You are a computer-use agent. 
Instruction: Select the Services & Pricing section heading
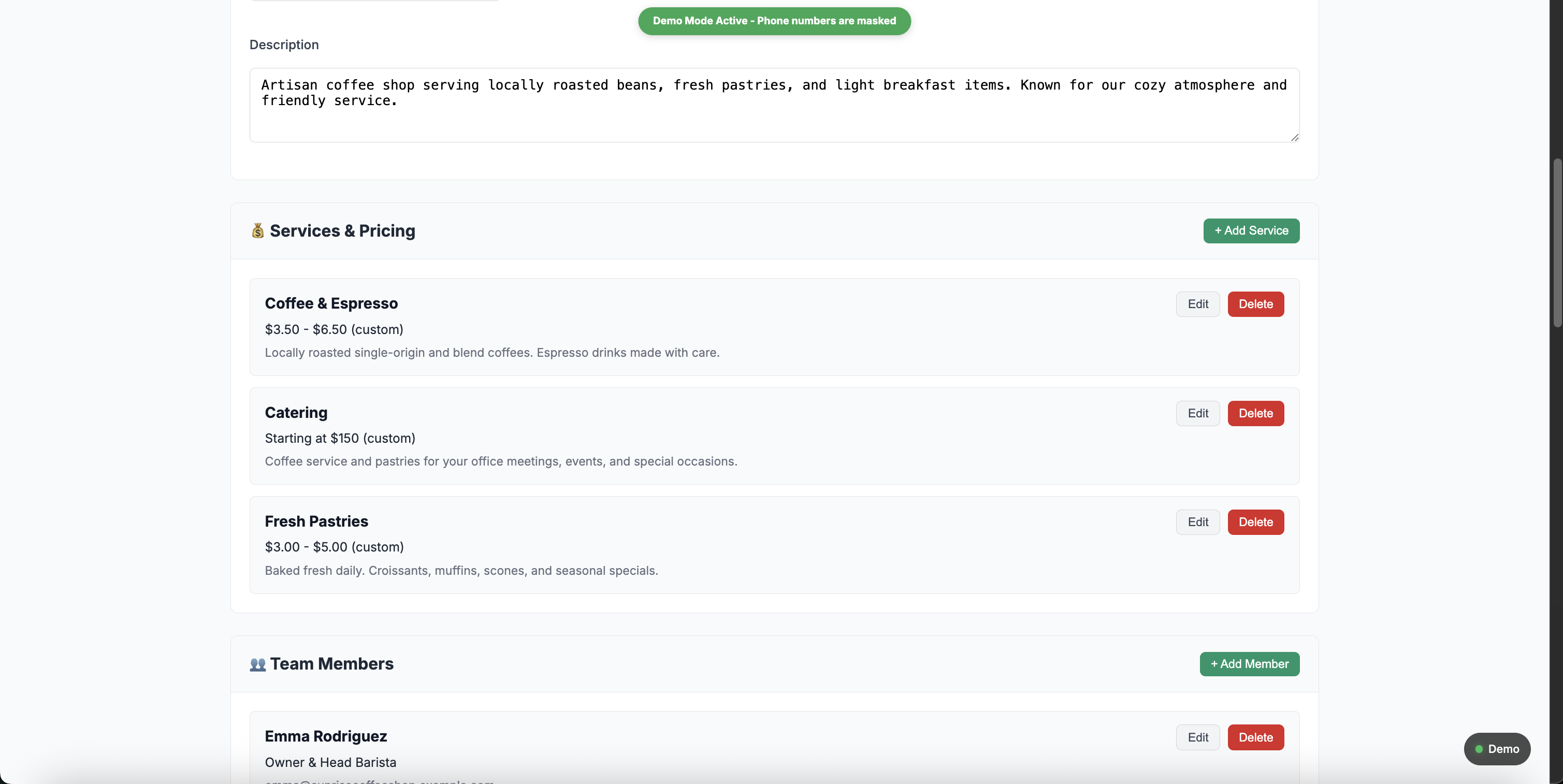pyautogui.click(x=342, y=230)
